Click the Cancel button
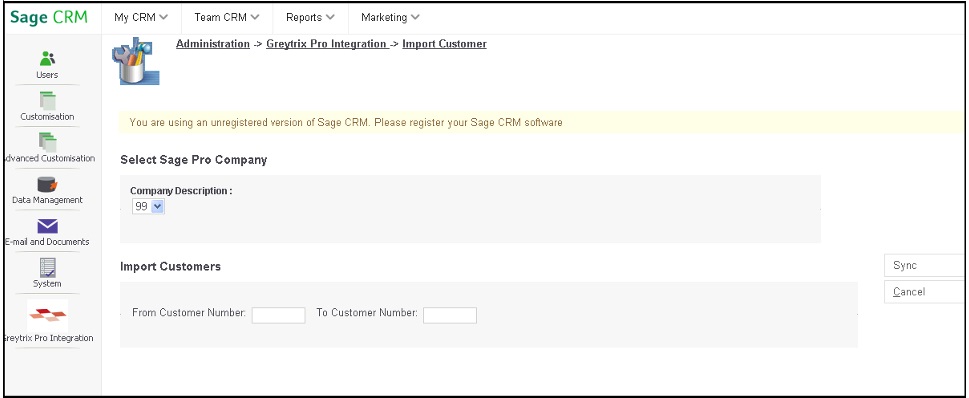This screenshot has height=398, width=969. (925, 292)
